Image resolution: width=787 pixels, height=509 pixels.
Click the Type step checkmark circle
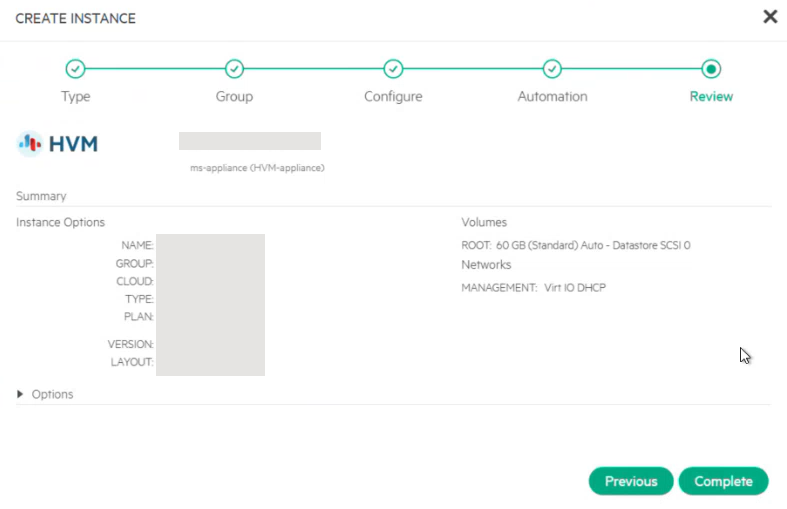[75, 69]
